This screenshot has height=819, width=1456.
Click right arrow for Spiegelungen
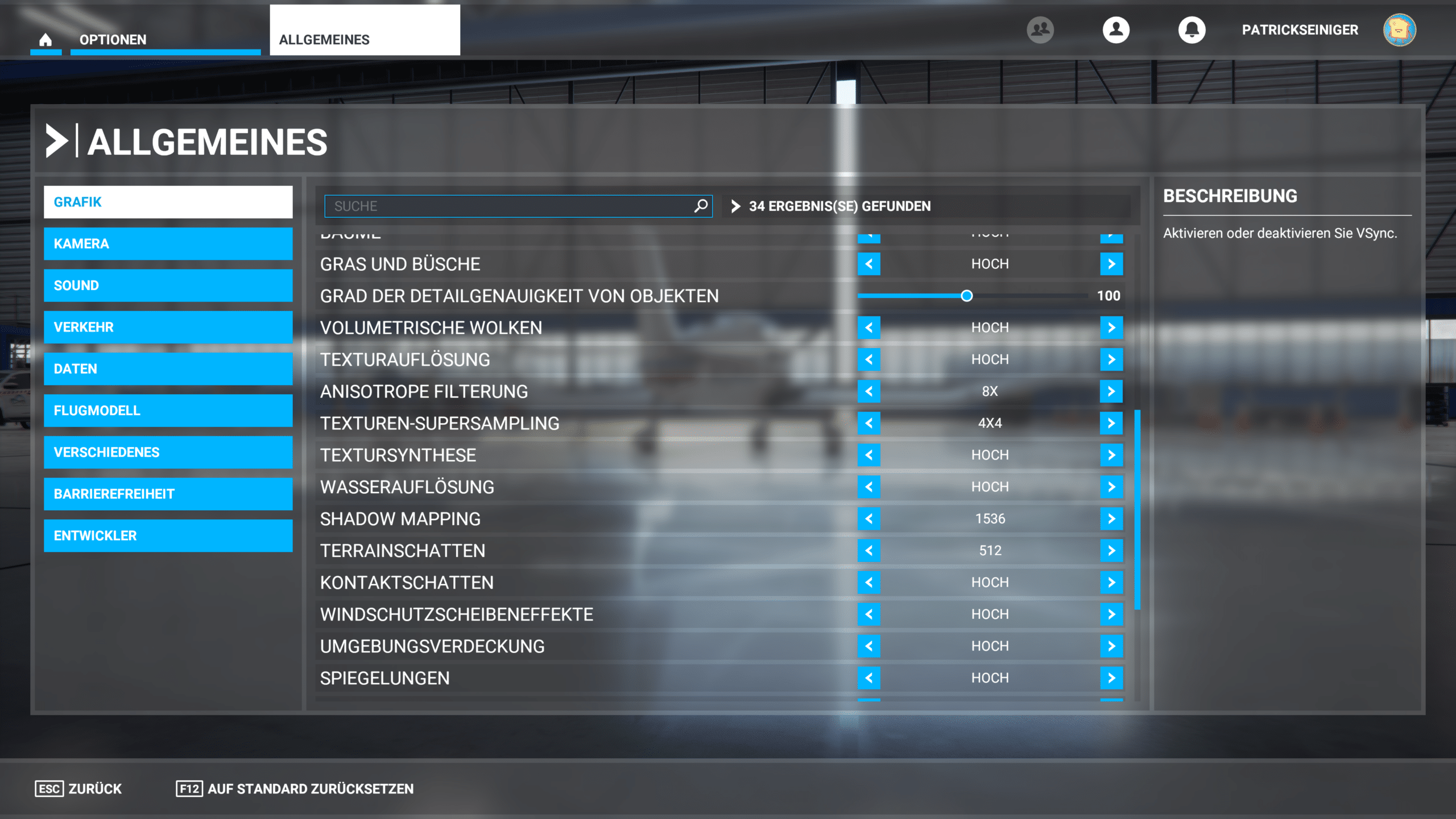tap(1111, 678)
